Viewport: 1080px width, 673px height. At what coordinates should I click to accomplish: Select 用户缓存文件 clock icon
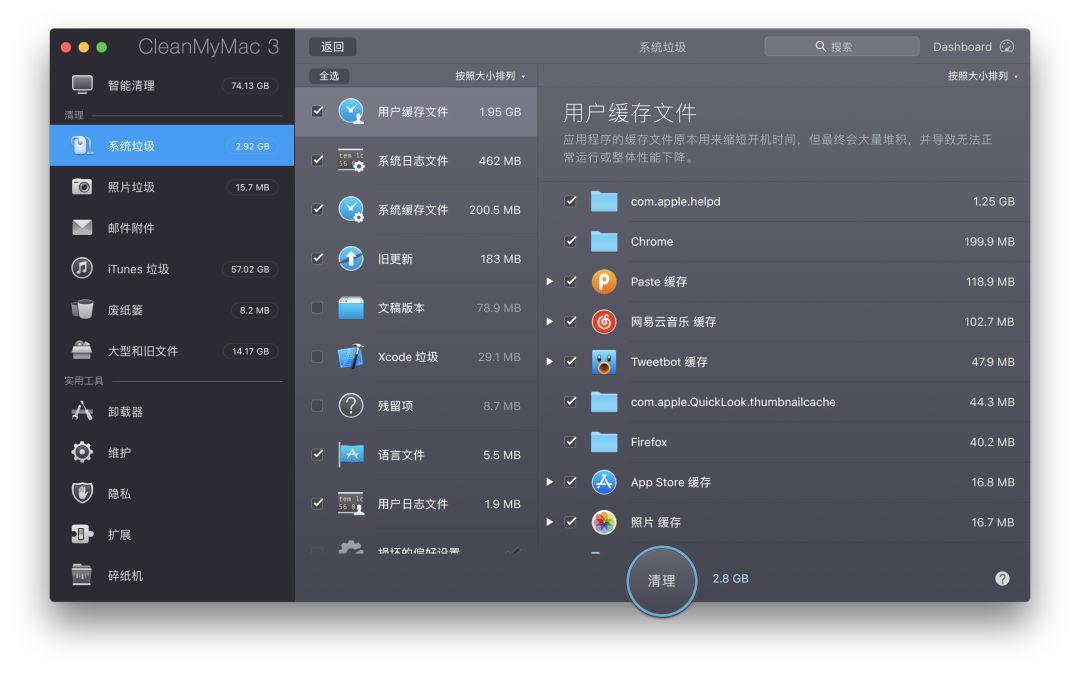351,111
